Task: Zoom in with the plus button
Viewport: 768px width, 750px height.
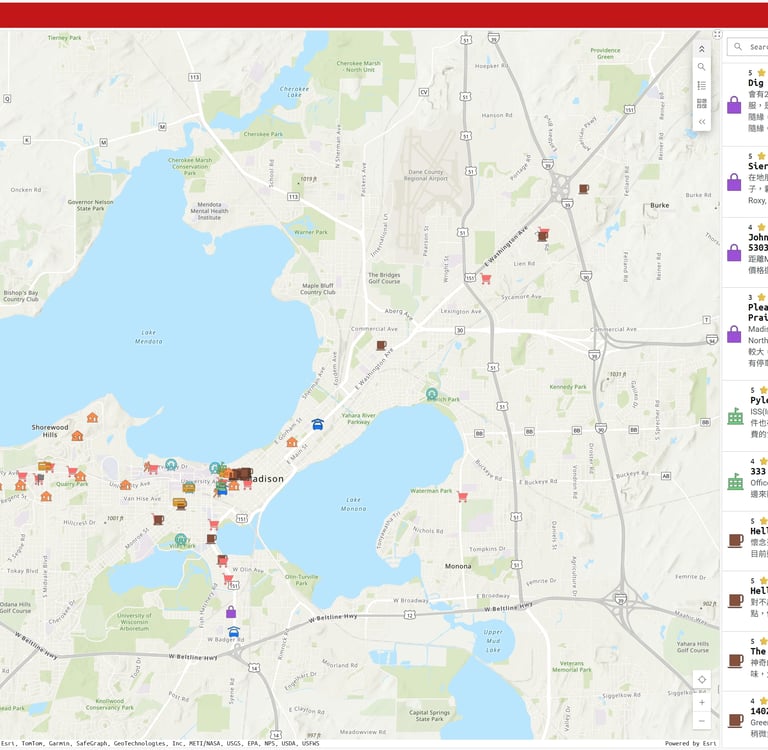Action: click(x=702, y=702)
